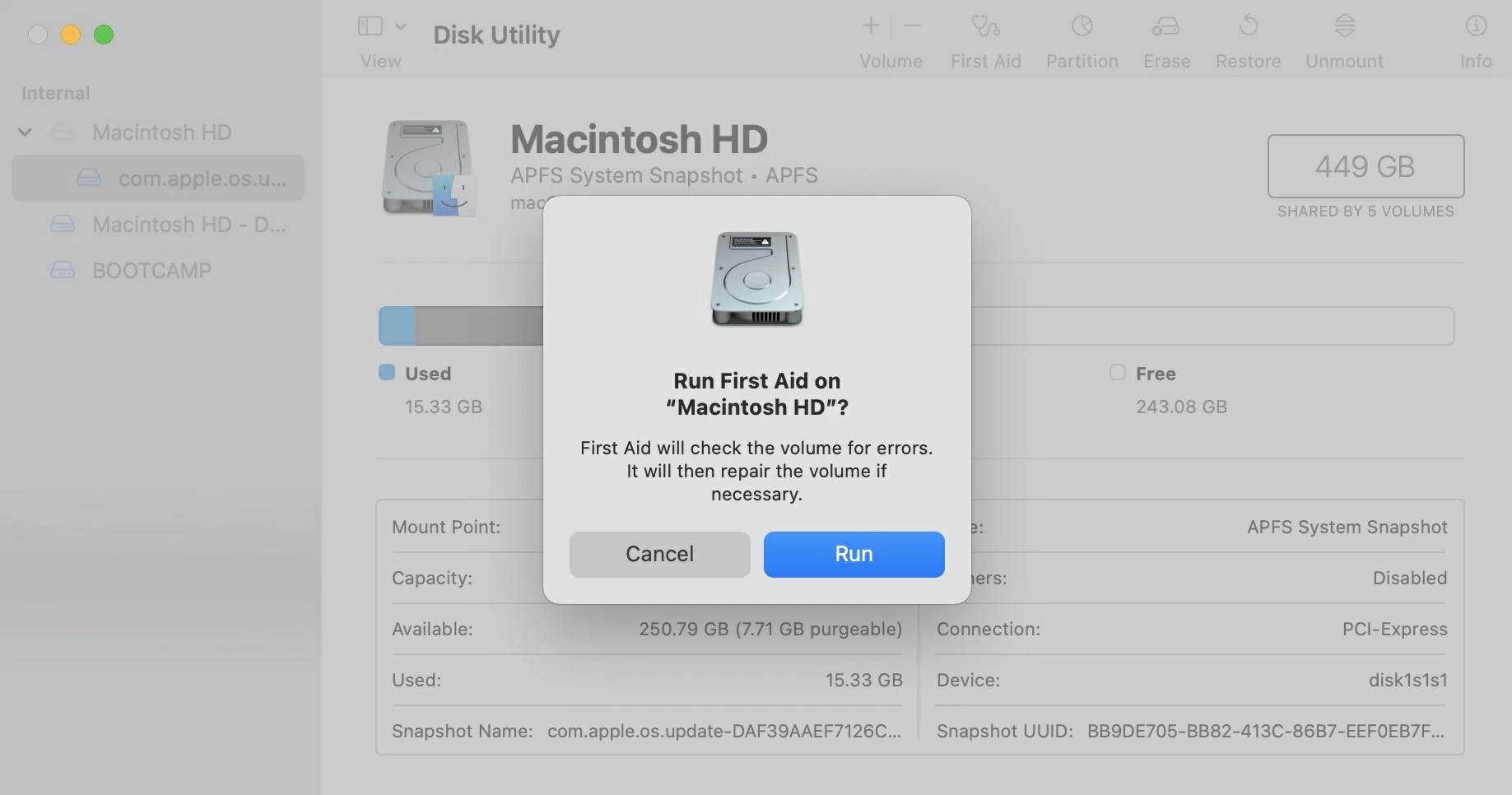Run First Aid on Macintosh HD
Viewport: 1512px width, 795px height.
[853, 554]
